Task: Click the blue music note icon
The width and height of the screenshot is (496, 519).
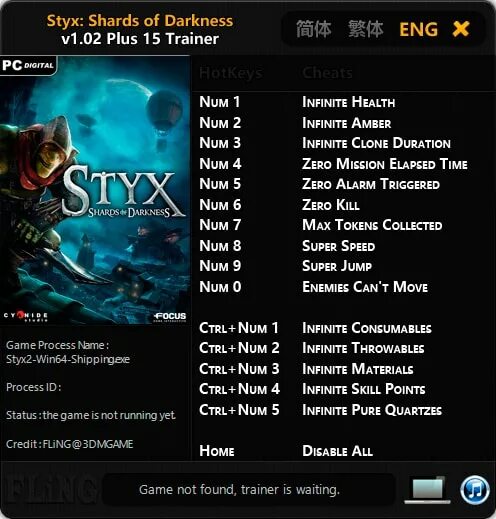Action: coord(475,490)
